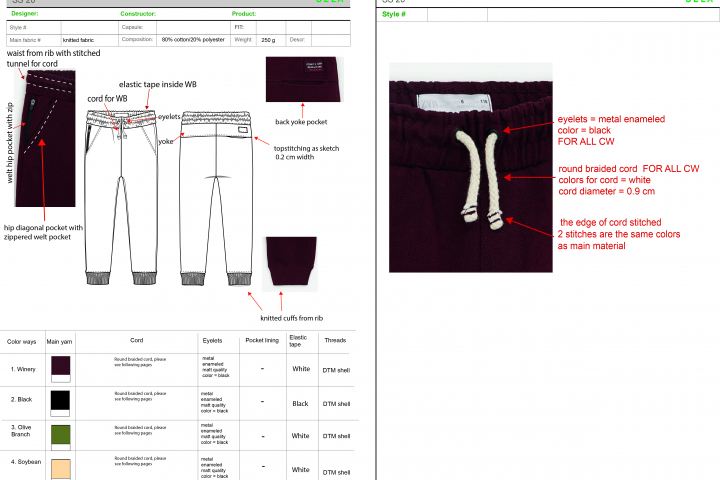The height and width of the screenshot is (480, 720).
Task: Click the Soybean row eyelets description
Action: click(214, 468)
